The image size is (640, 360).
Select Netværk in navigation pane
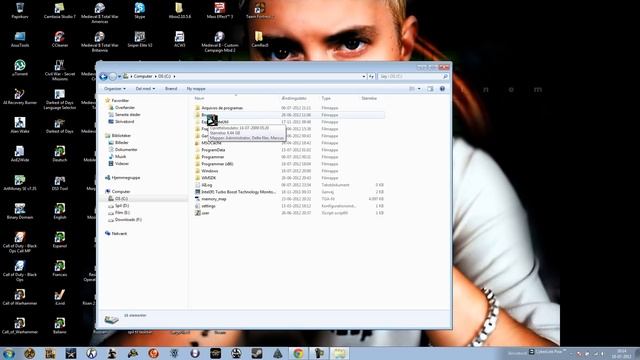coord(119,233)
